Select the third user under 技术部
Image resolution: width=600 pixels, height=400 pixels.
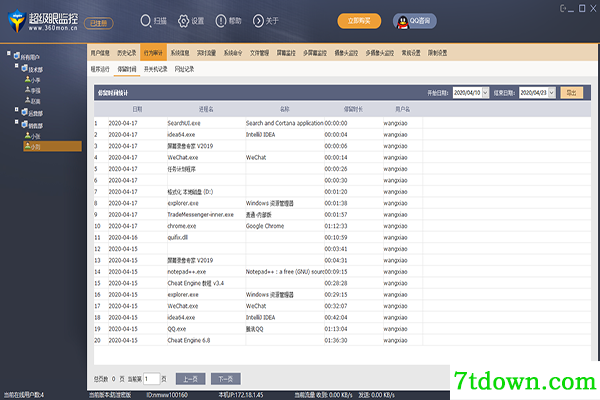coord(33,101)
